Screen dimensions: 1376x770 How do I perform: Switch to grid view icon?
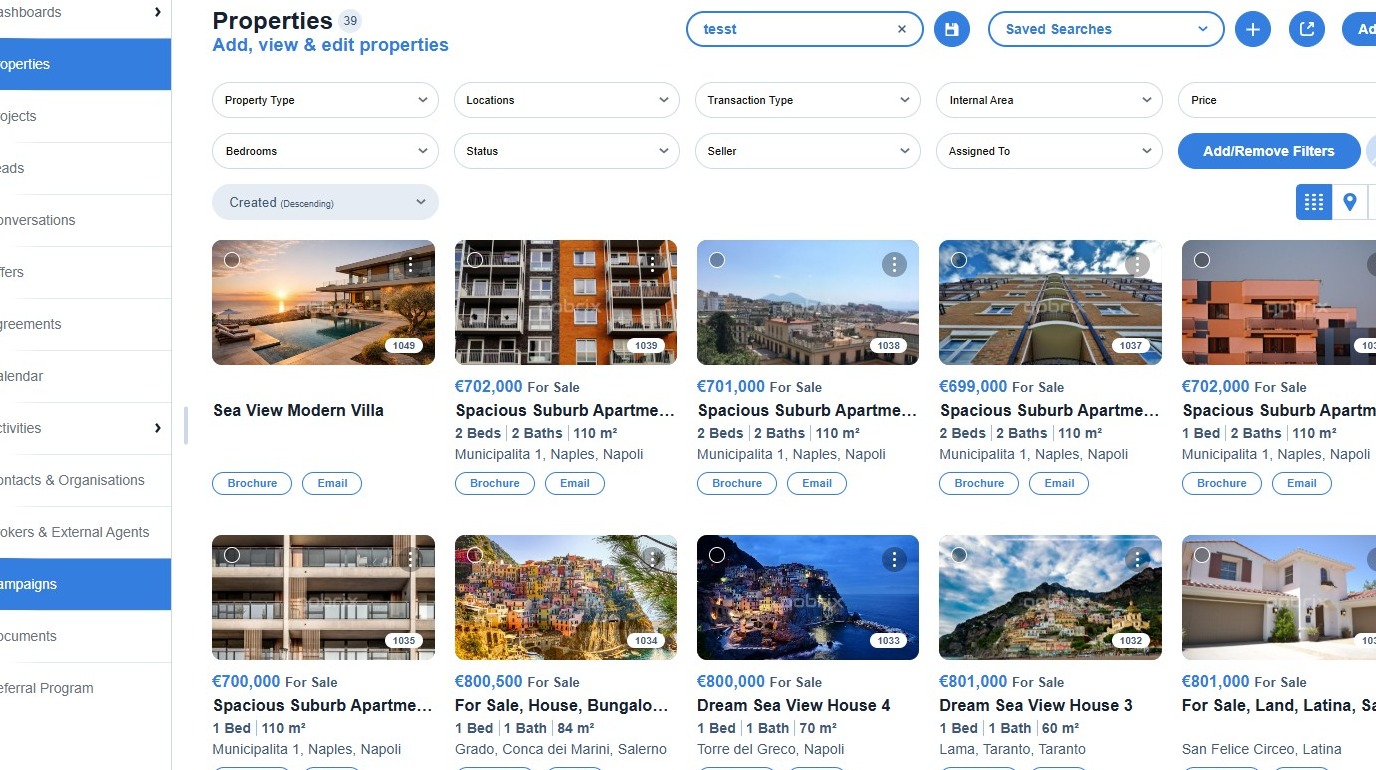click(x=1314, y=202)
